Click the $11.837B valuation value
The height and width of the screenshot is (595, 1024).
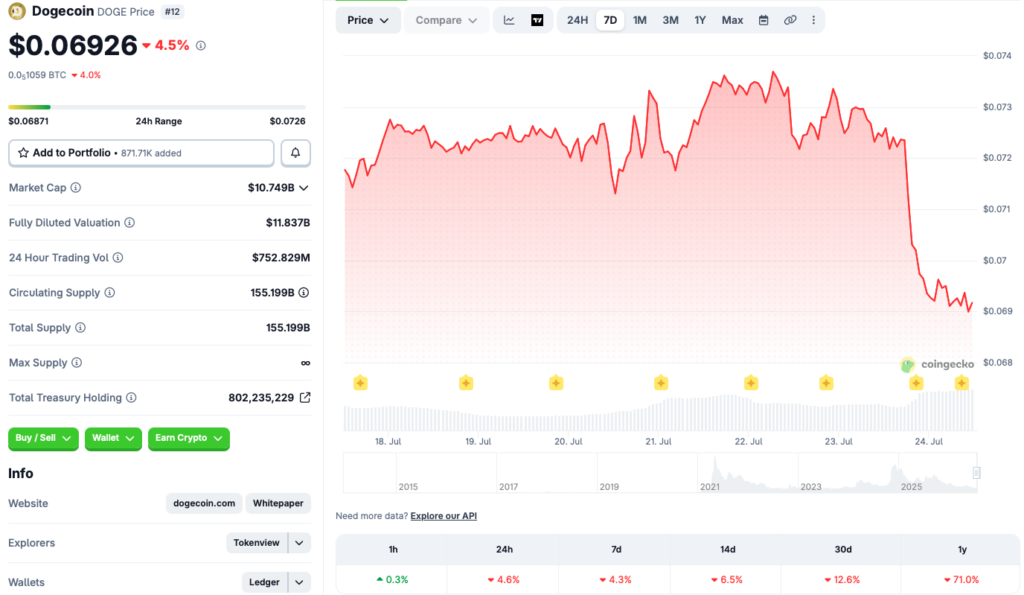click(x=287, y=223)
